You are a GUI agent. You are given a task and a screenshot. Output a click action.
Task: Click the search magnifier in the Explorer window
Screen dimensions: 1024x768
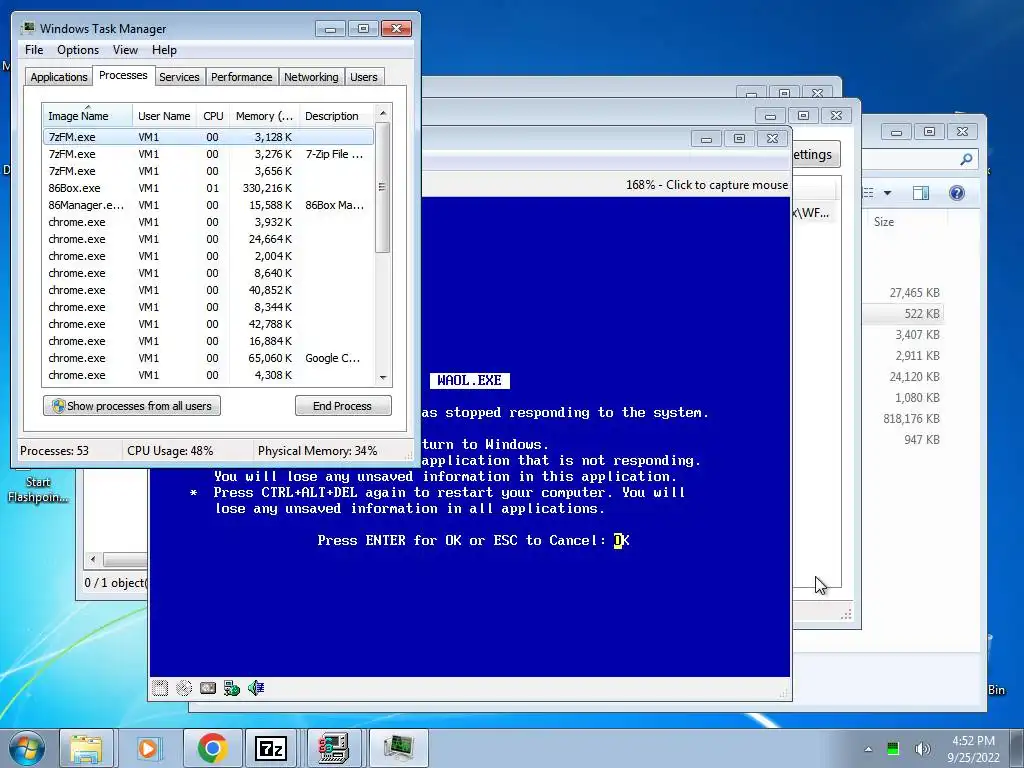coord(966,159)
